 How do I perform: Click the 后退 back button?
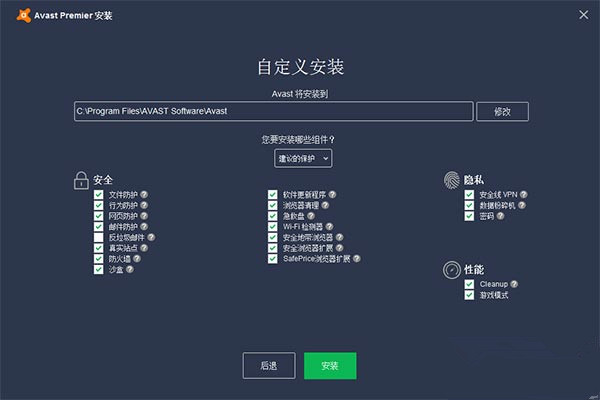(x=269, y=366)
